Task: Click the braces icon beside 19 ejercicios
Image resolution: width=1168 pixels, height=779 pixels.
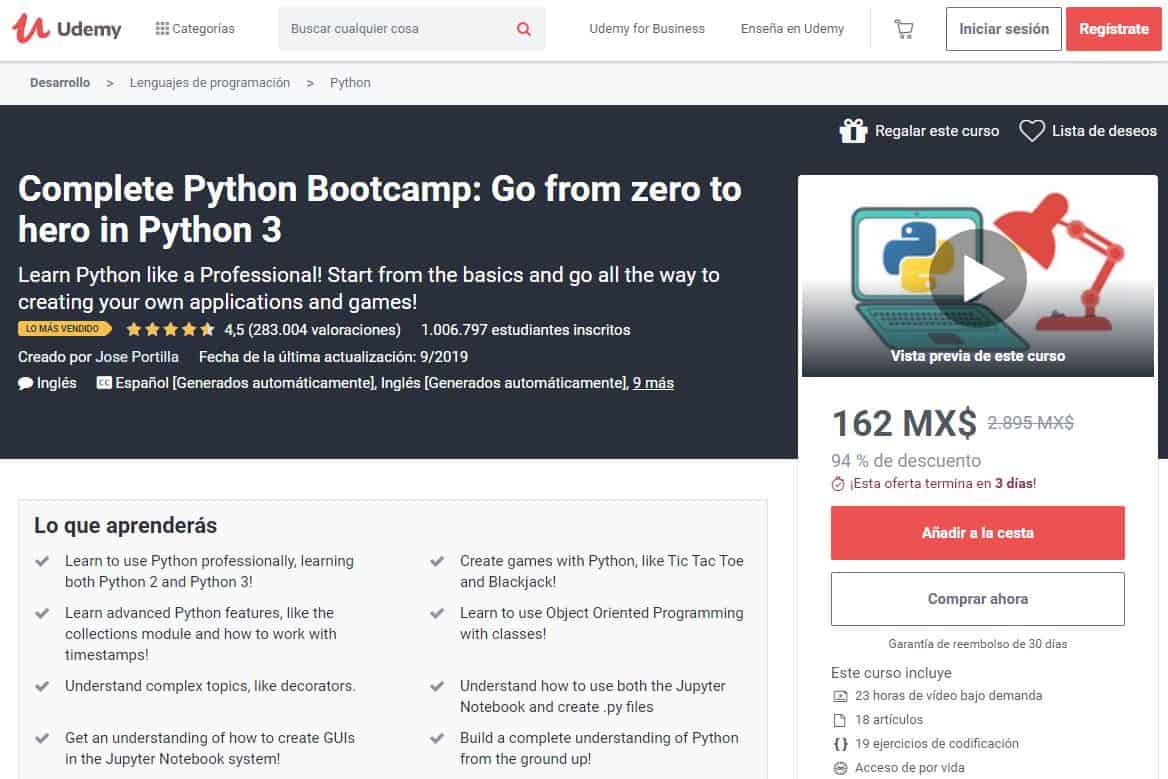Action: (x=840, y=744)
